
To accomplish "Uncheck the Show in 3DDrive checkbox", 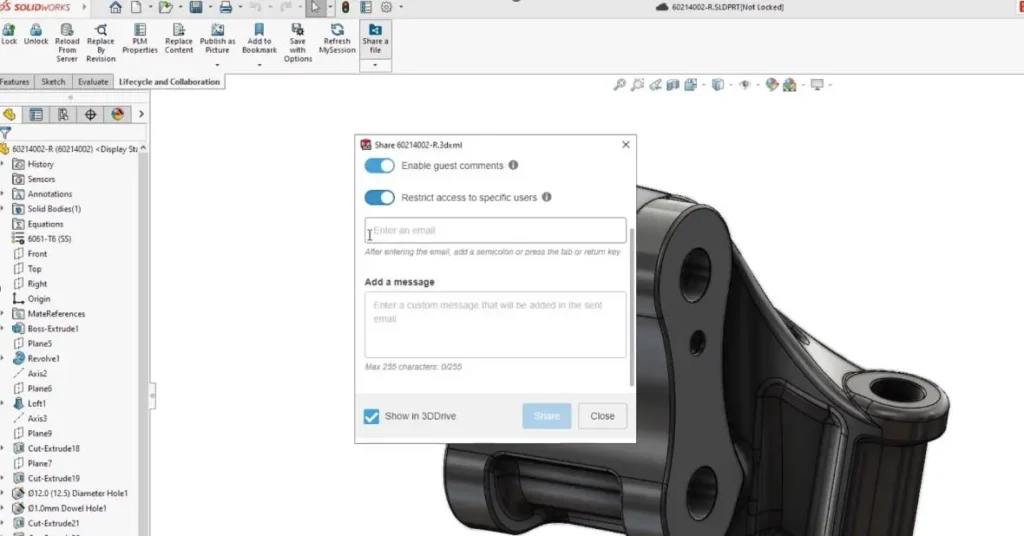I will [x=372, y=416].
